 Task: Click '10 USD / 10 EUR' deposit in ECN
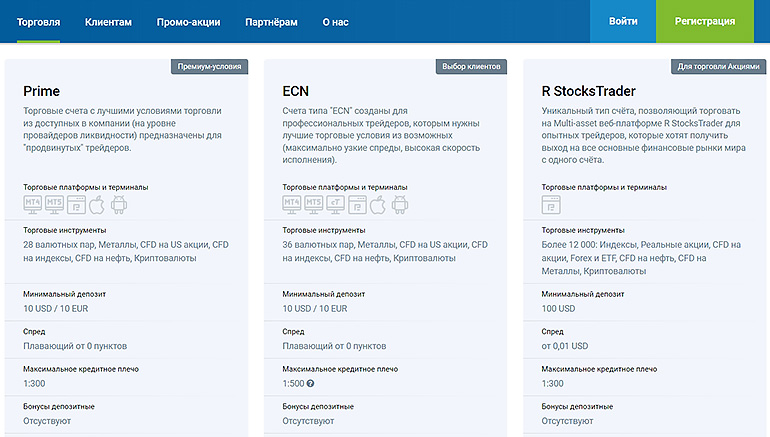click(x=315, y=308)
